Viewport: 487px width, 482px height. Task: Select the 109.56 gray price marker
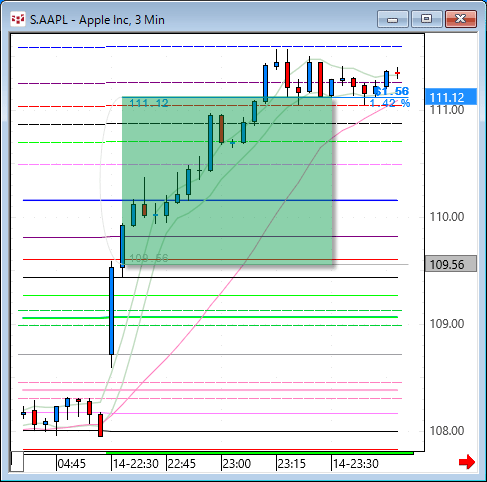[x=451, y=264]
